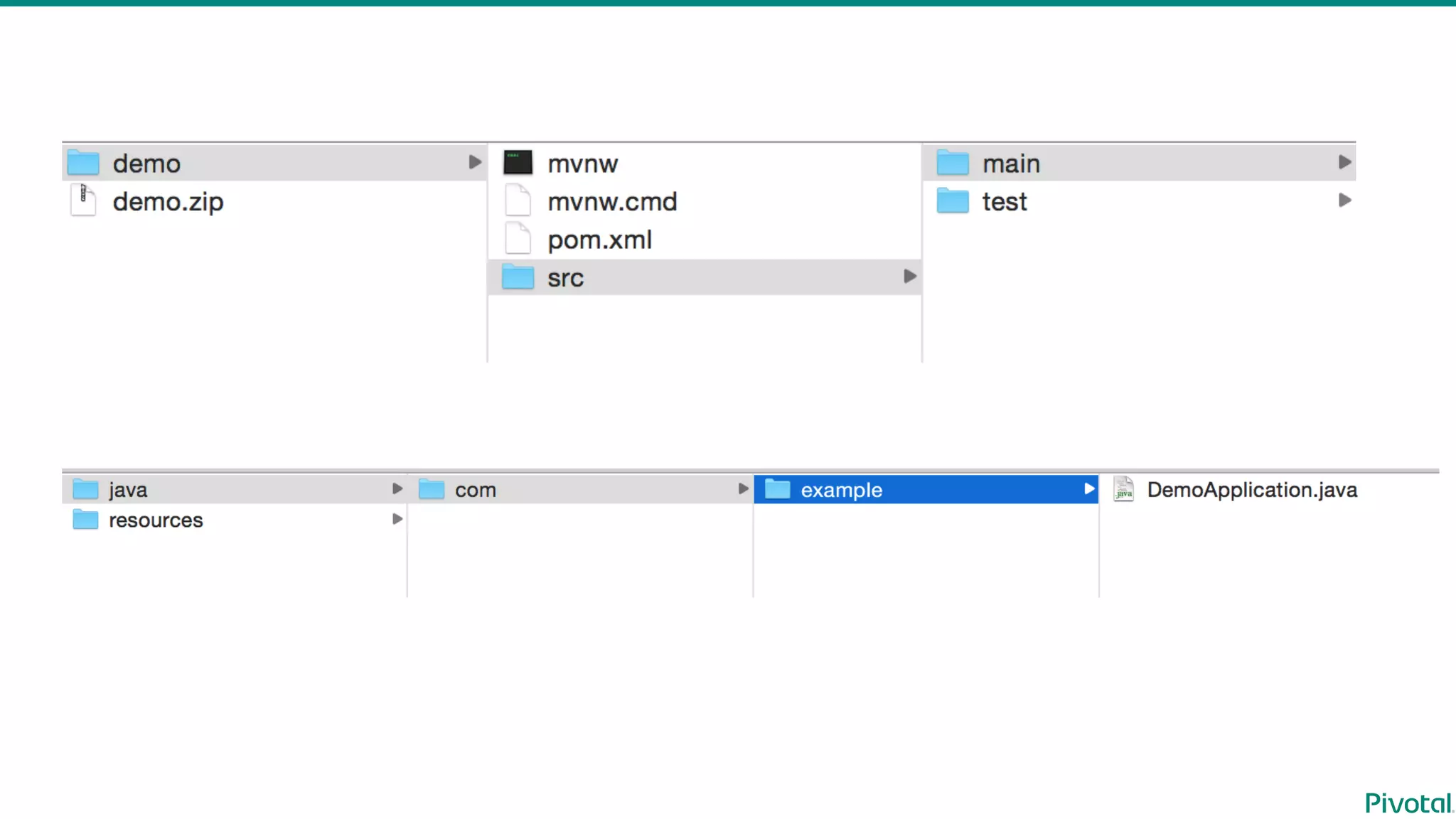1456x819 pixels.
Task: Click the pom.xml file icon
Action: point(518,239)
